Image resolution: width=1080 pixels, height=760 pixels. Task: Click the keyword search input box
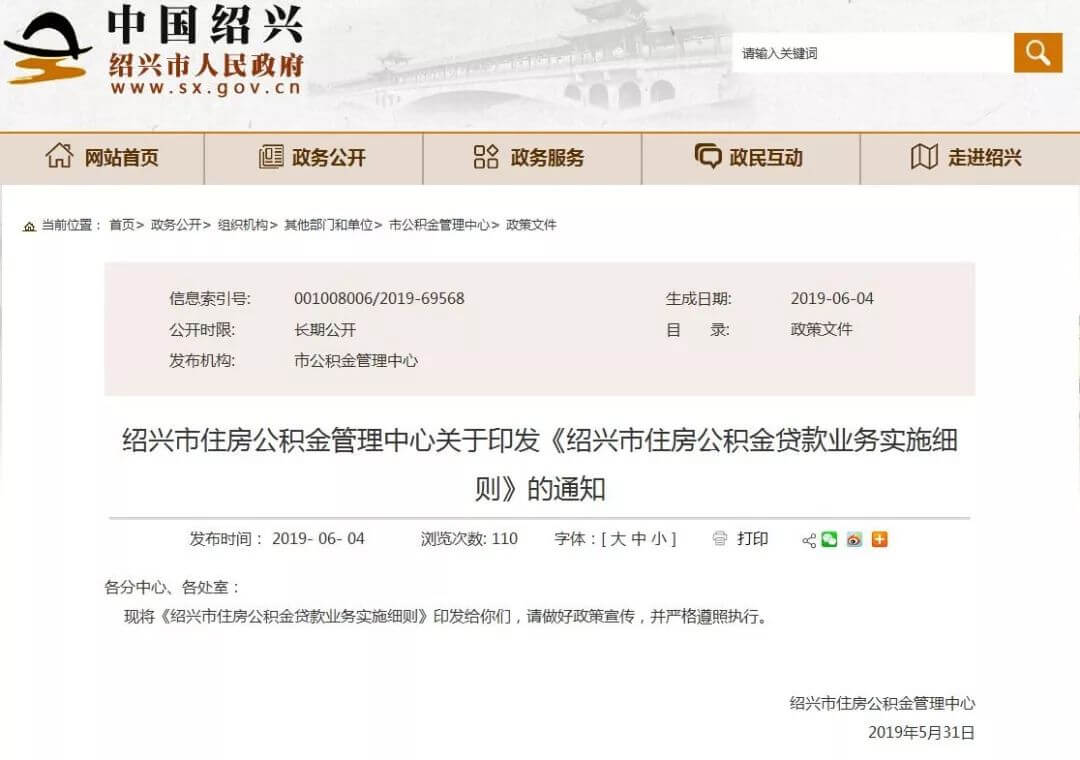[870, 52]
